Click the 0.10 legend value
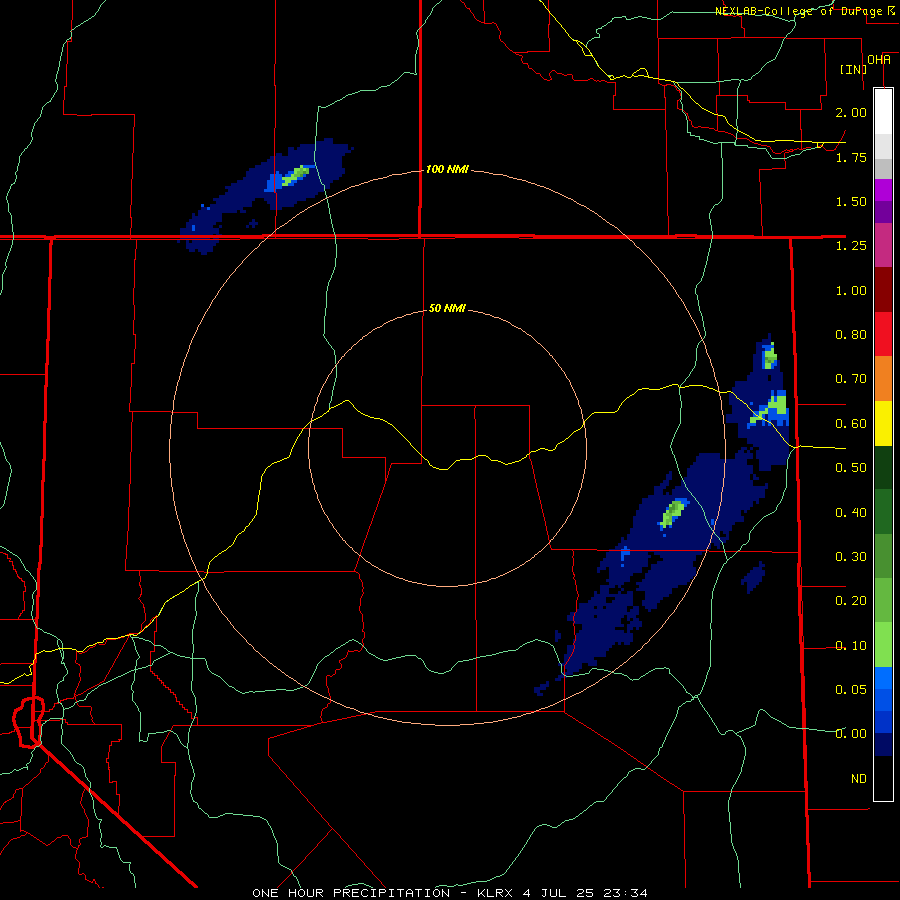 851,646
